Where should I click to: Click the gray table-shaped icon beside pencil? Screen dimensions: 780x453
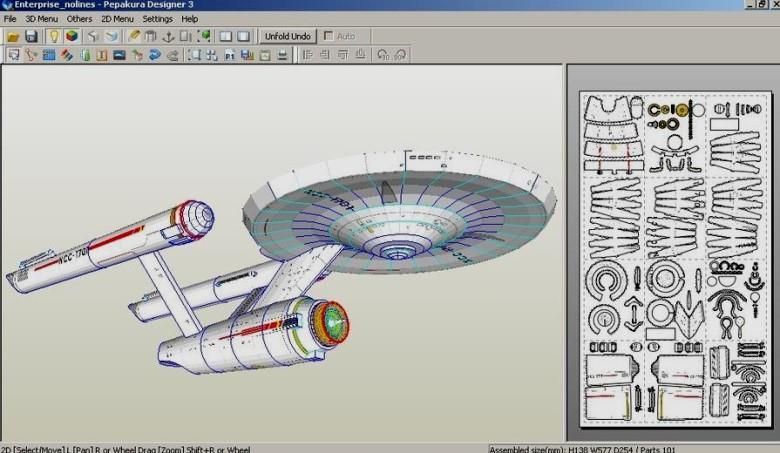click(151, 36)
